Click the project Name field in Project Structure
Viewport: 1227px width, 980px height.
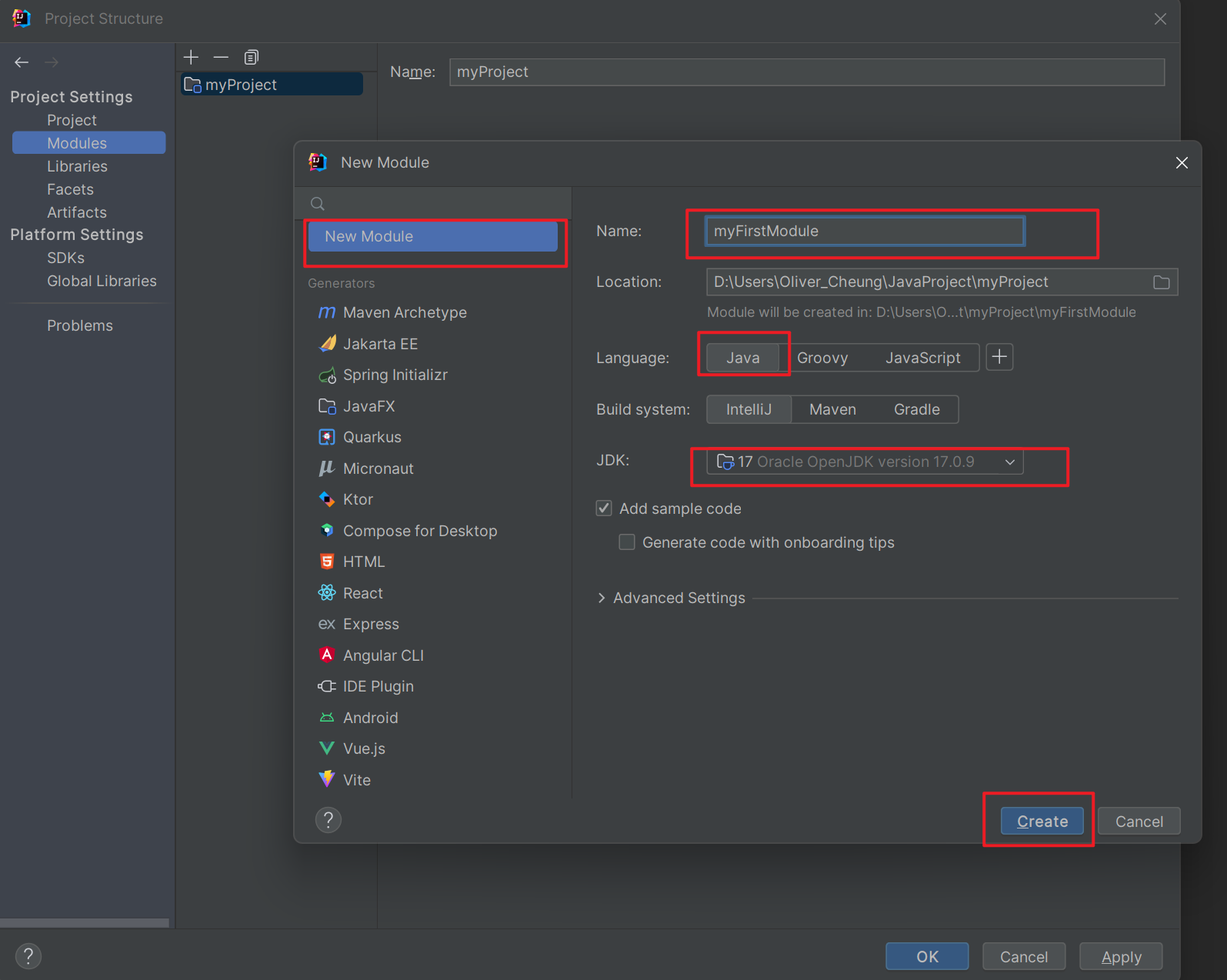[807, 72]
